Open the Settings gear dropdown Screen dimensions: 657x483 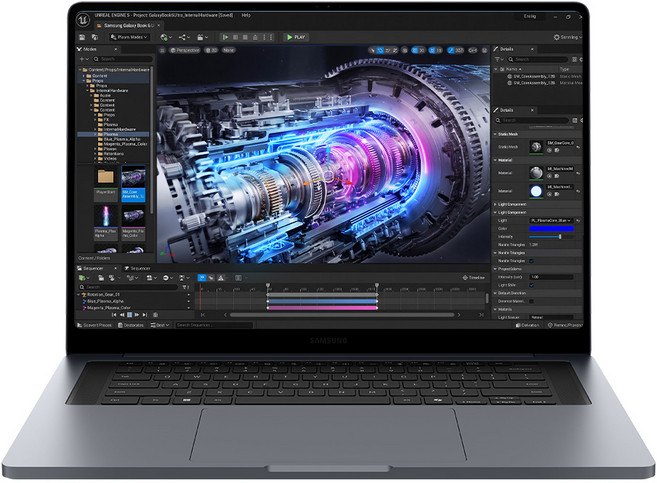568,37
